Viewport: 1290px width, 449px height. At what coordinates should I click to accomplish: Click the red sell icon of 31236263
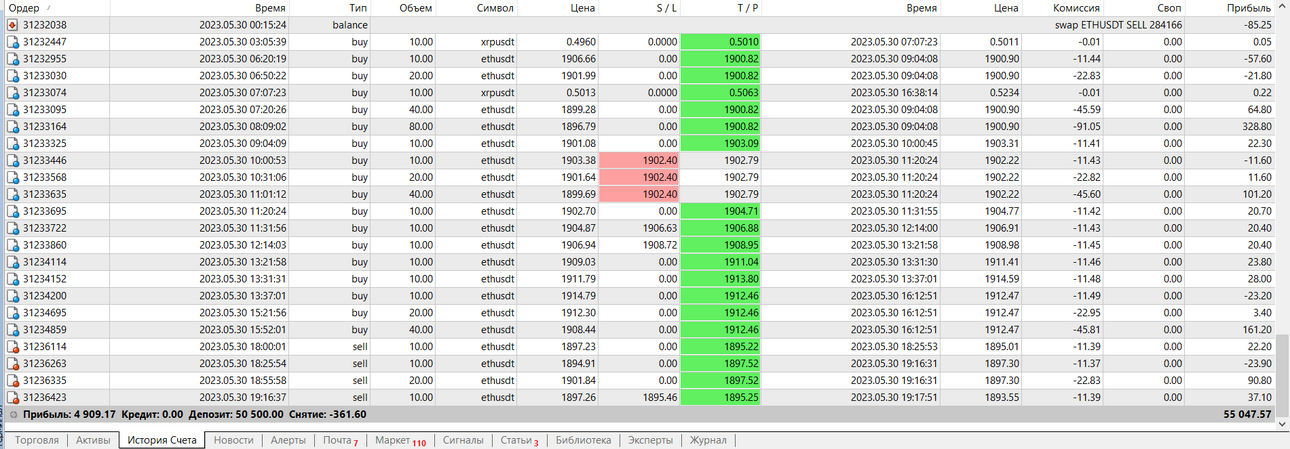click(12, 363)
